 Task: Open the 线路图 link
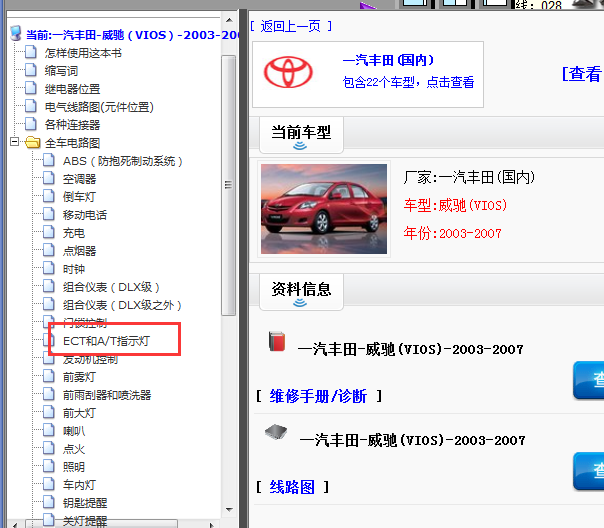pyautogui.click(x=292, y=487)
